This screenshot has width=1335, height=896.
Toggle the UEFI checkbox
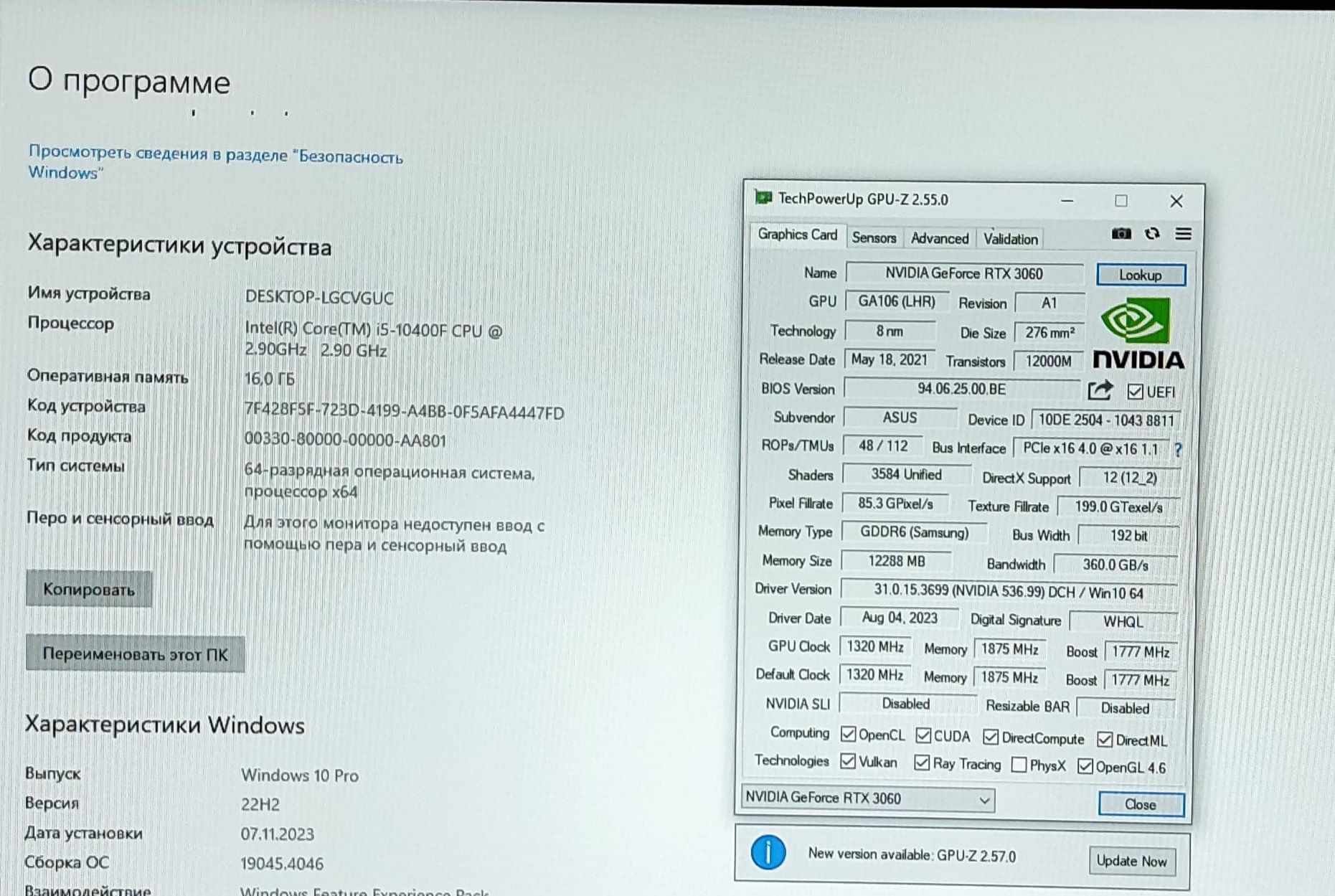coord(1135,392)
